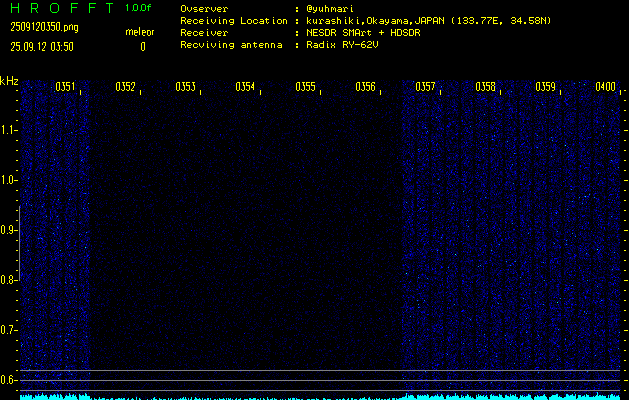The height and width of the screenshot is (400, 629).
Task: Select the meteor label
Action: pos(140,32)
